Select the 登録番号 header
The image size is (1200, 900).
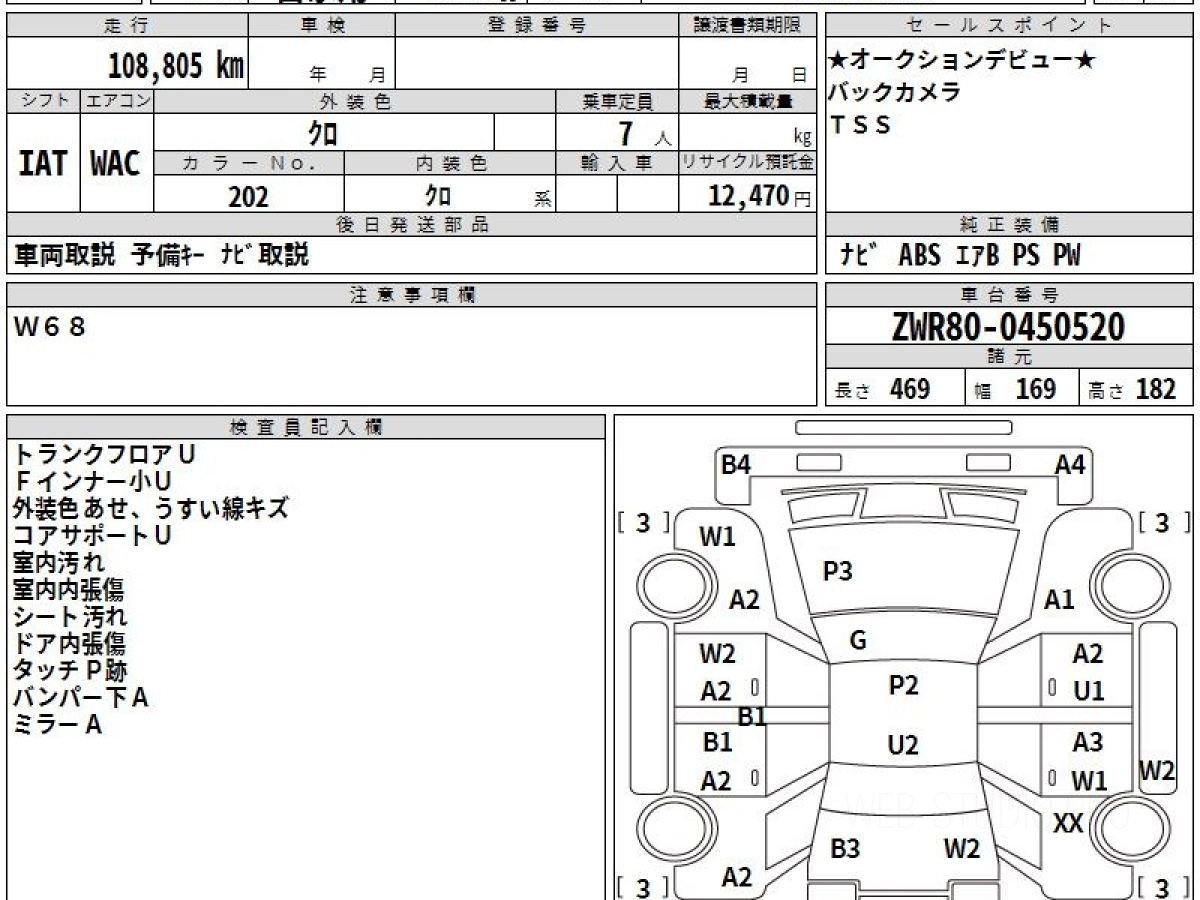(537, 26)
